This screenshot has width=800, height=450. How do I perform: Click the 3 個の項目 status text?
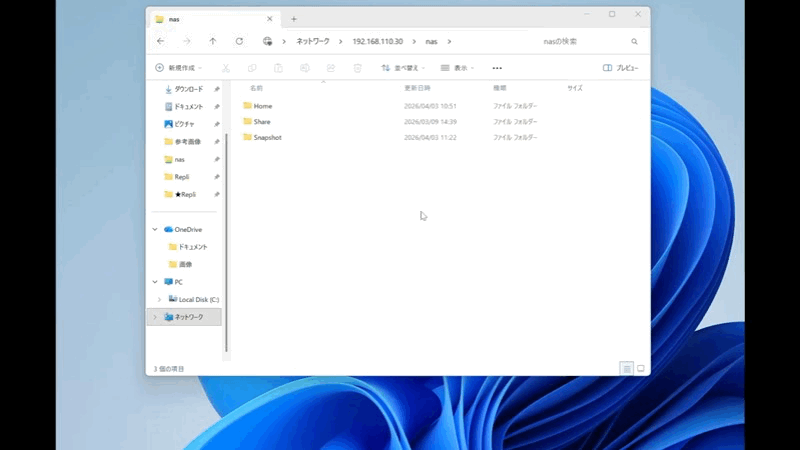point(169,369)
